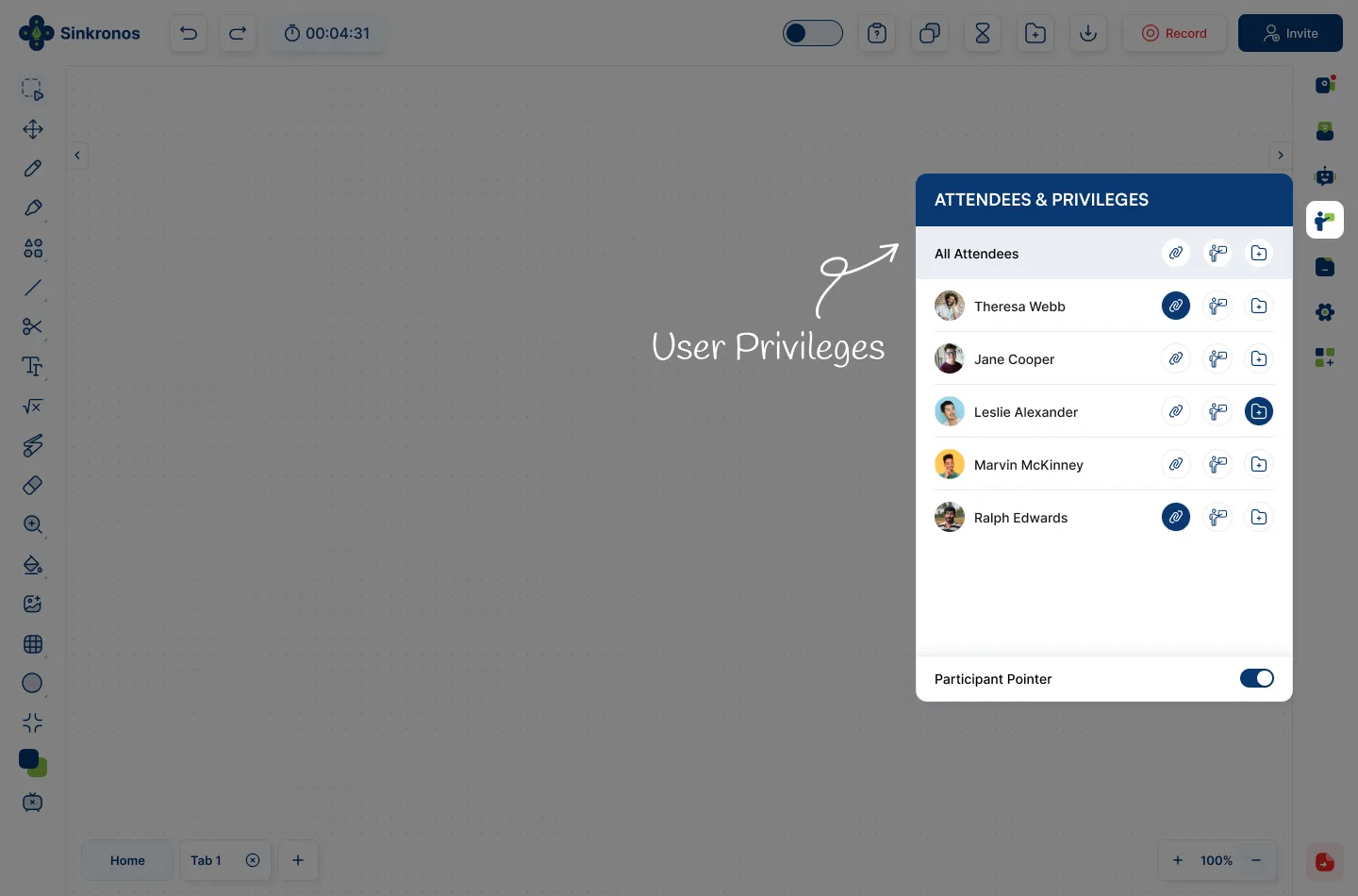Disable file privilege for Leslie Alexander
Screen dimensions: 1358x896
[x=1259, y=411]
